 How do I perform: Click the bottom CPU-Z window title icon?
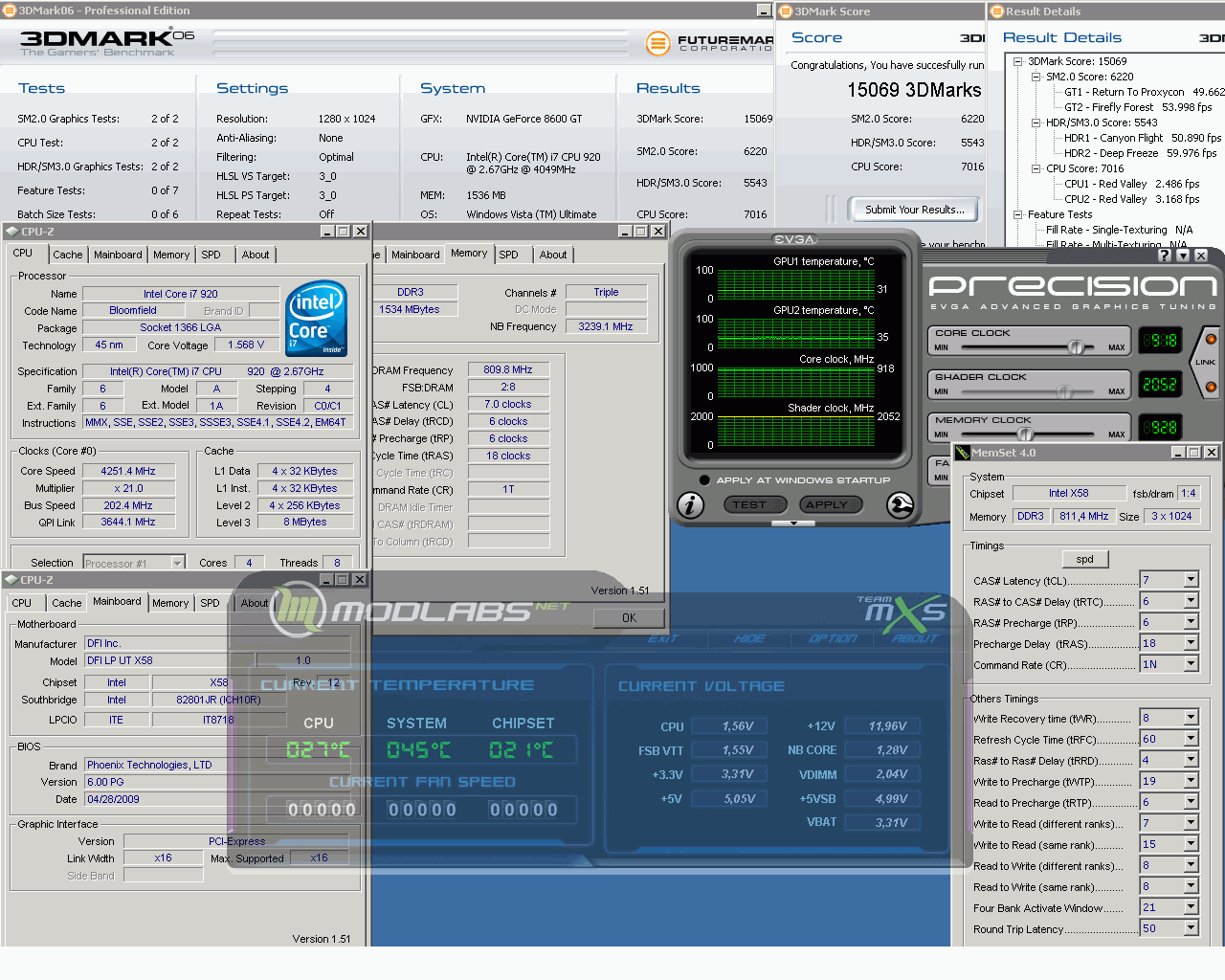11,580
